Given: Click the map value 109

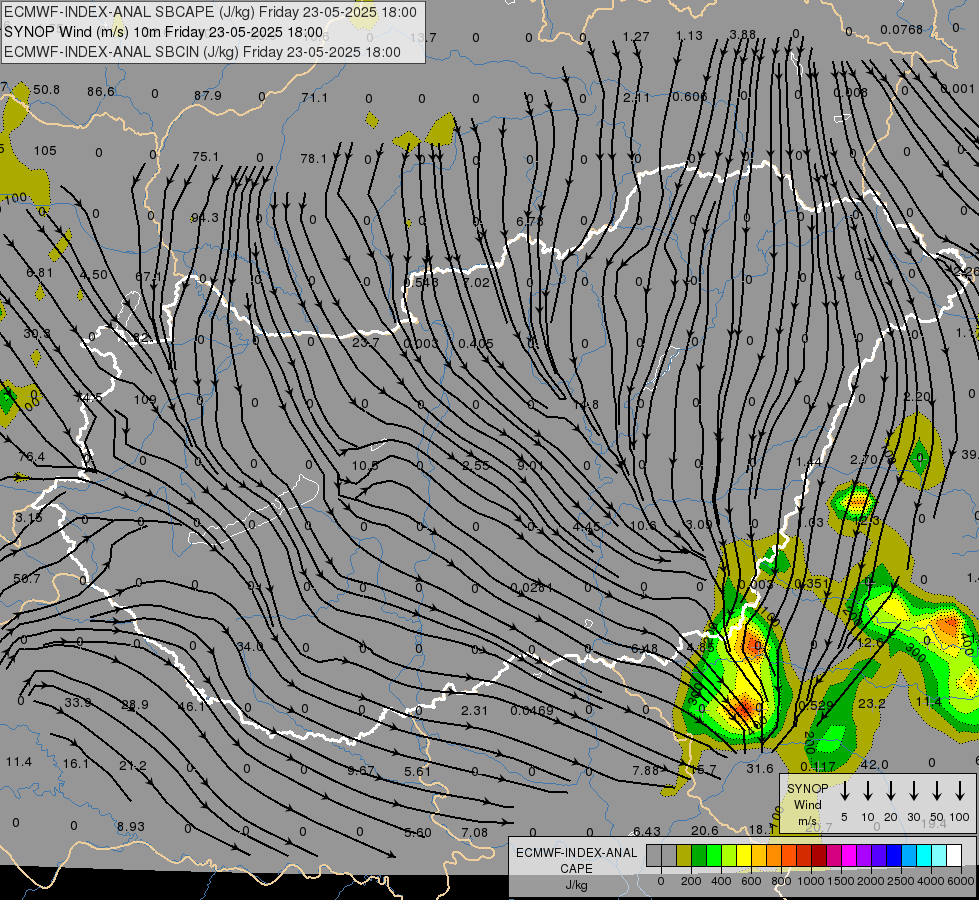Looking at the screenshot, I should [145, 399].
